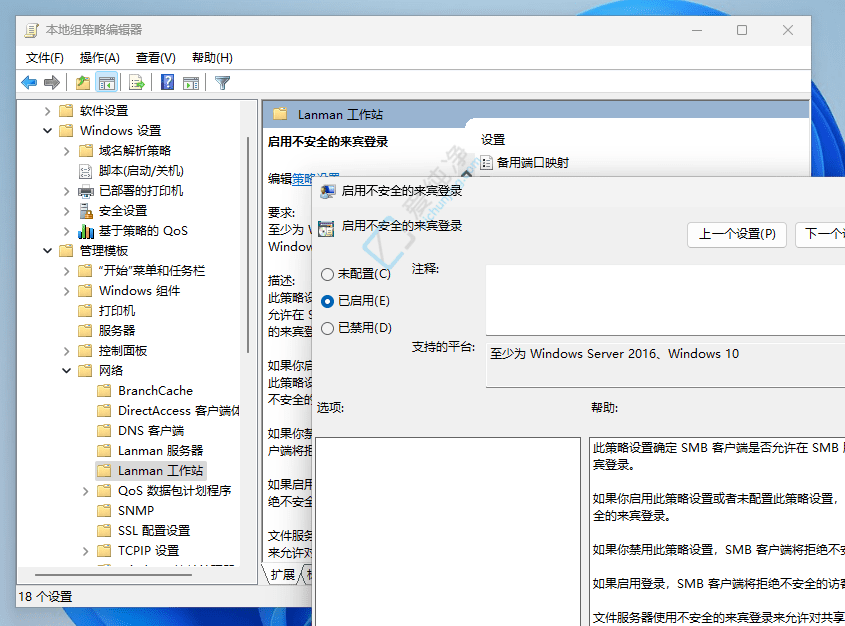845x626 pixels.
Task: Select the 已启用 radio button
Action: pyautogui.click(x=328, y=301)
